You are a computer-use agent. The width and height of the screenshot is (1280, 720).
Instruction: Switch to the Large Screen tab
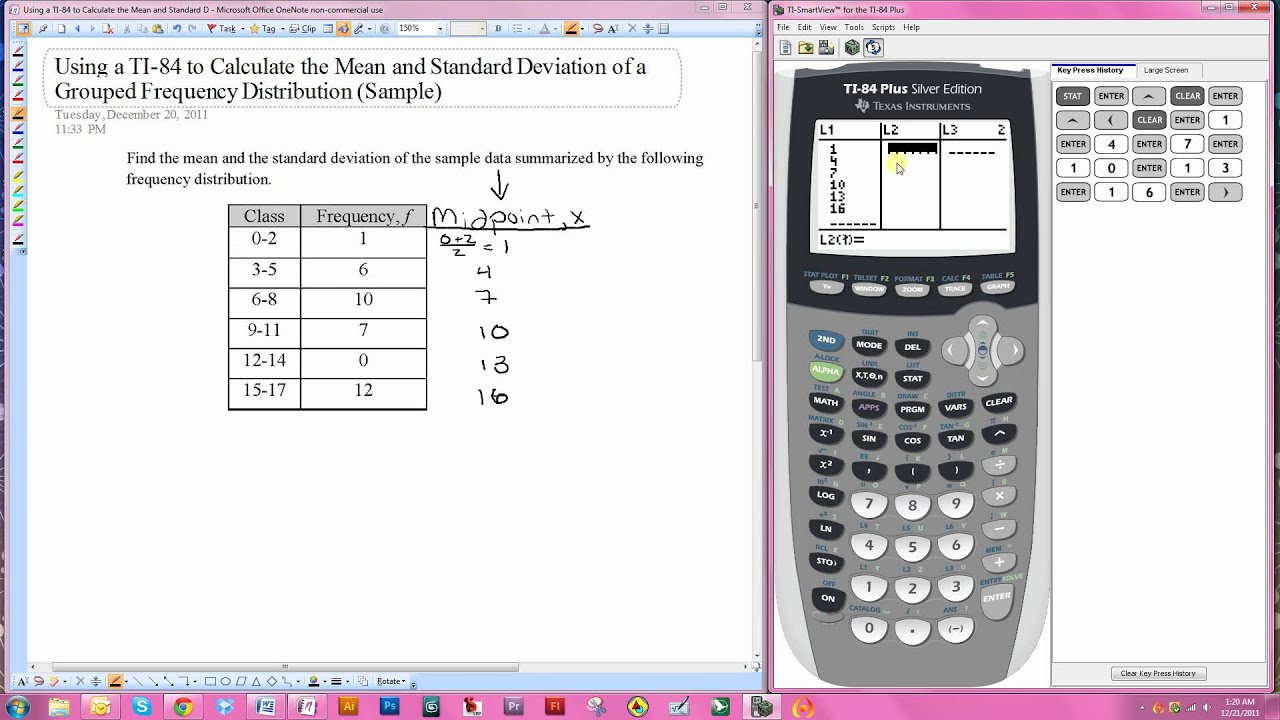click(x=1166, y=70)
